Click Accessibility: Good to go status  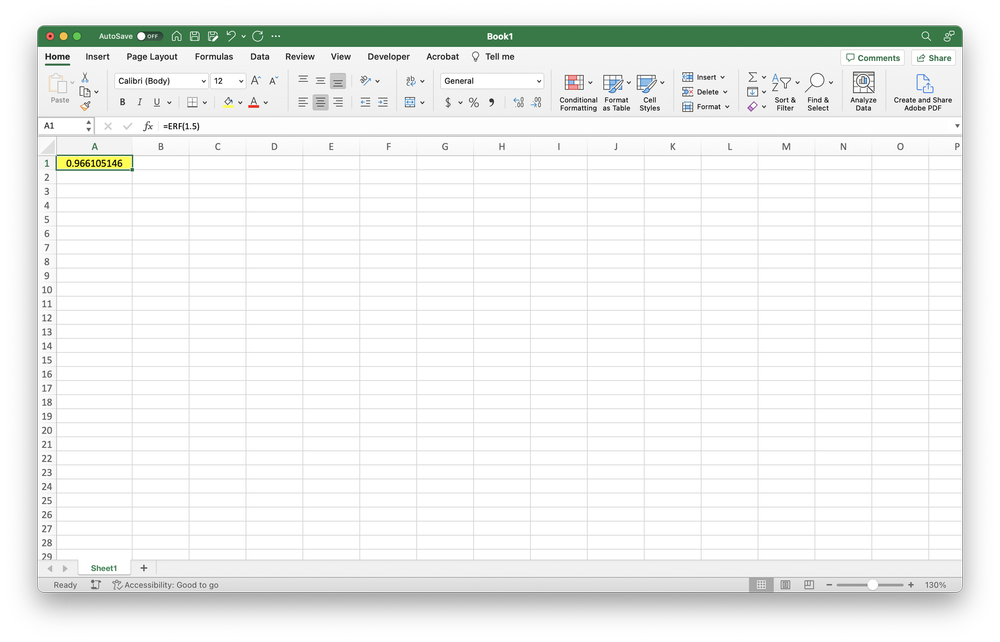[x=165, y=585]
